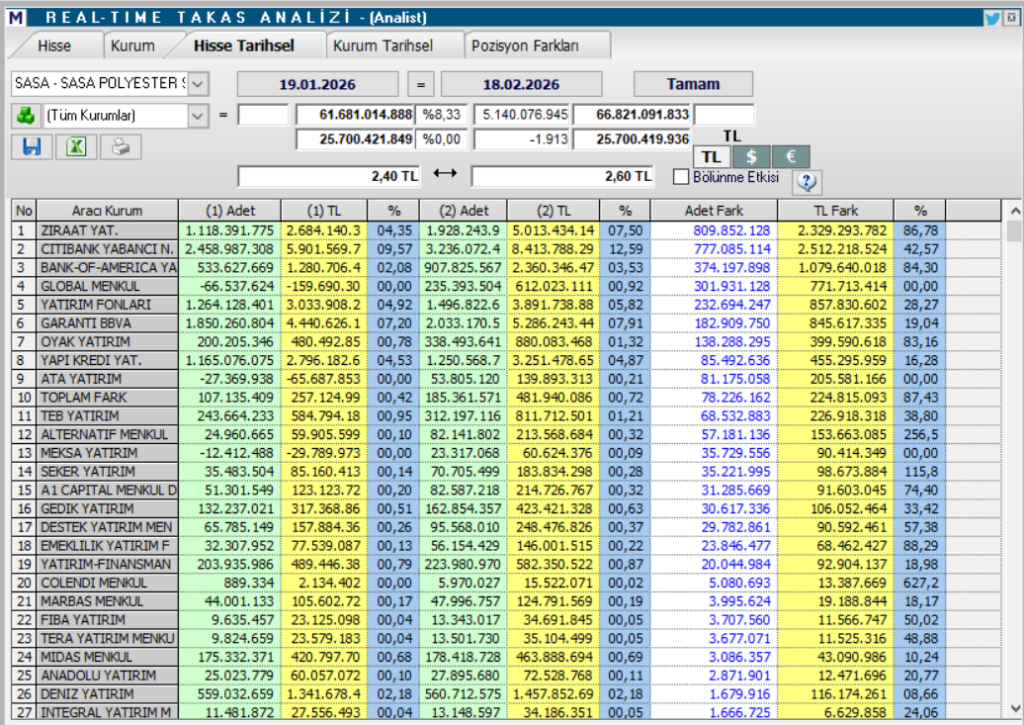Click the green institution group icon
The height and width of the screenshot is (725, 1024).
[25, 115]
